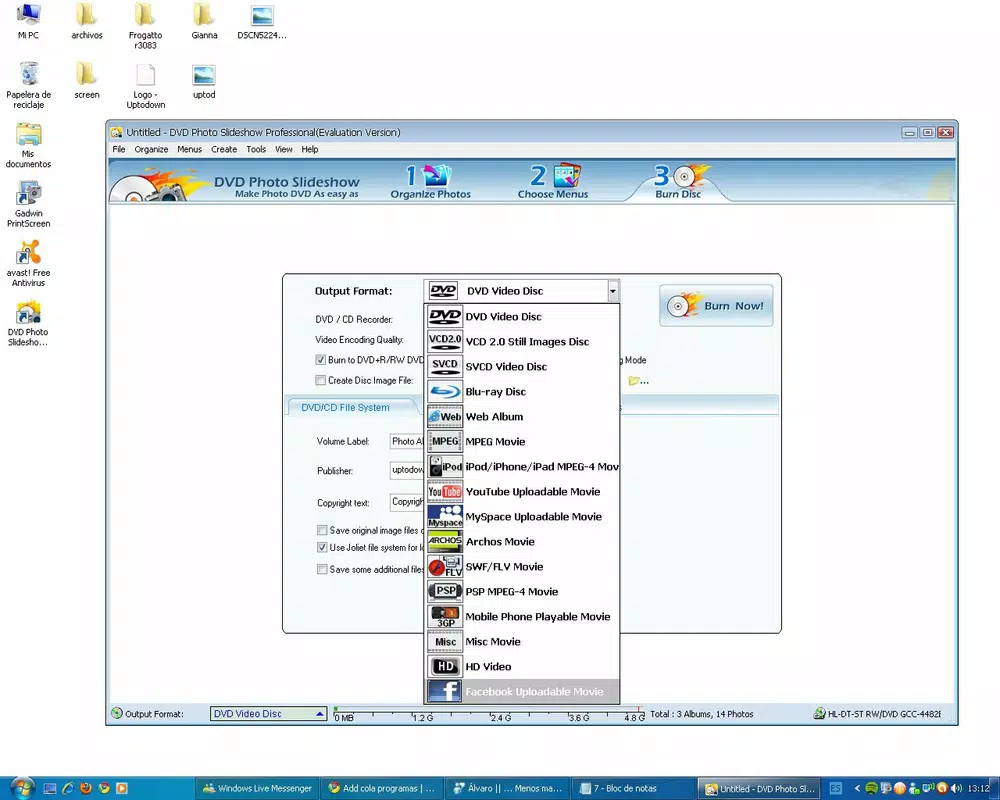This screenshot has width=1000, height=800.
Task: Toggle Burn to DVD+R/RW checkbox
Action: tap(320, 360)
